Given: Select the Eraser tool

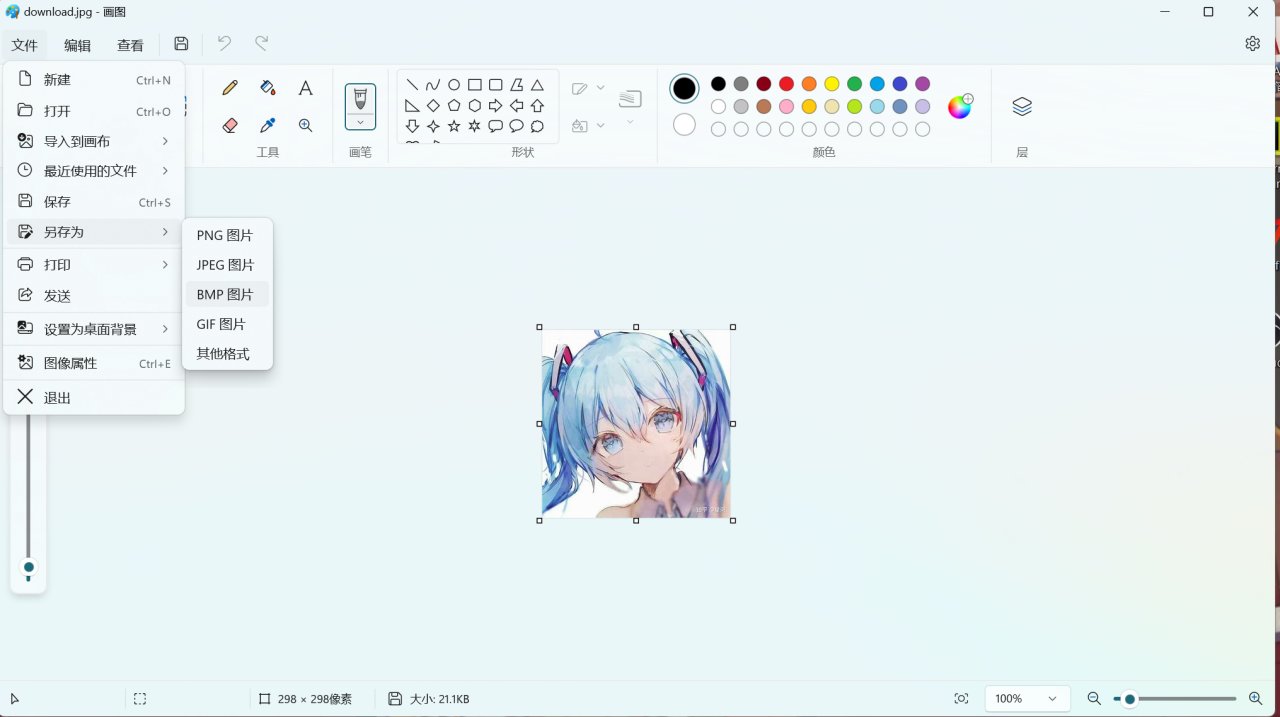Looking at the screenshot, I should pos(230,126).
